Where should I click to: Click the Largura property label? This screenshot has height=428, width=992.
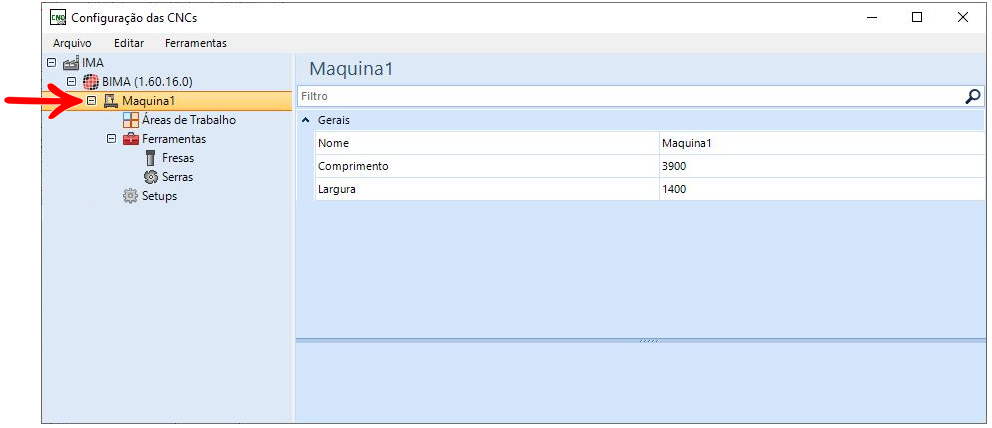coord(337,189)
